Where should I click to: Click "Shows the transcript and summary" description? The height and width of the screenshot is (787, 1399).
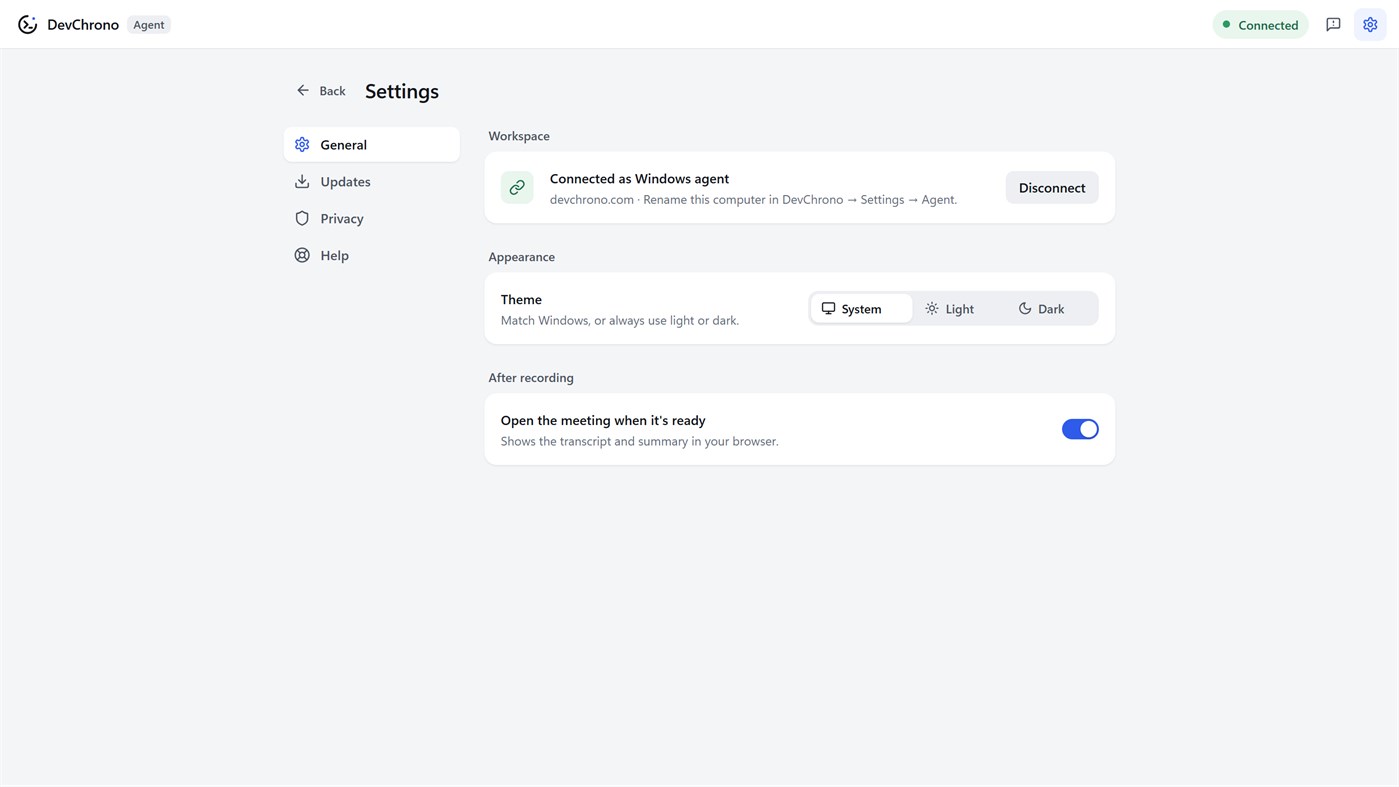tap(639, 441)
